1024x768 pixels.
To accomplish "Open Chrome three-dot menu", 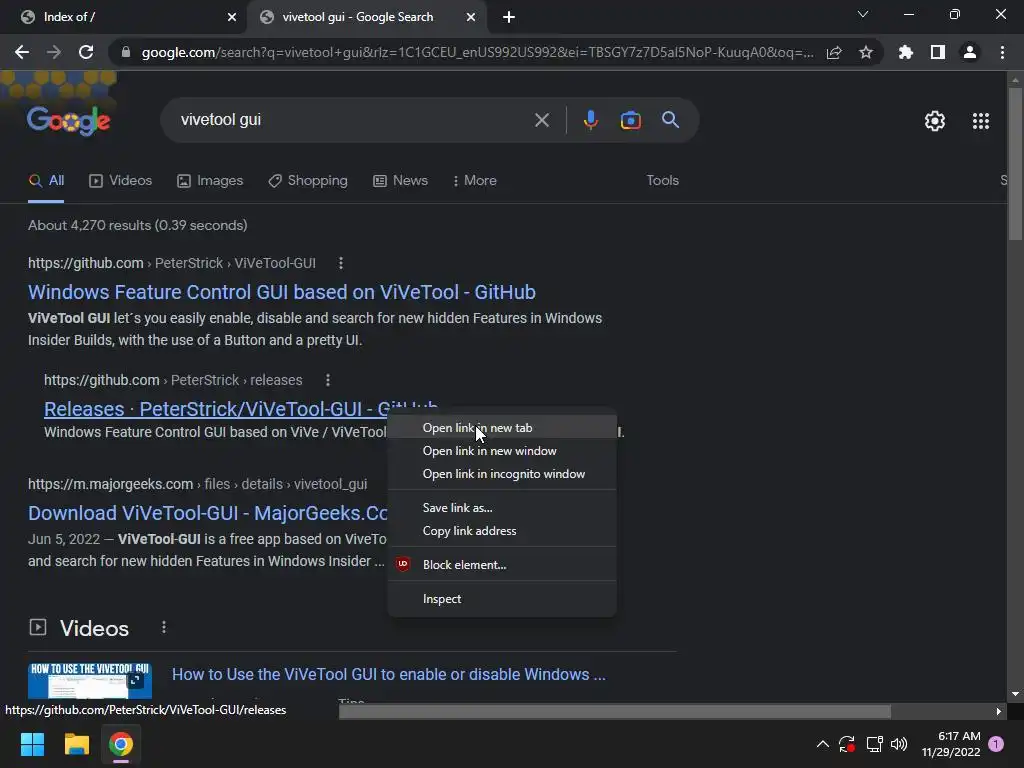I will point(1002,52).
